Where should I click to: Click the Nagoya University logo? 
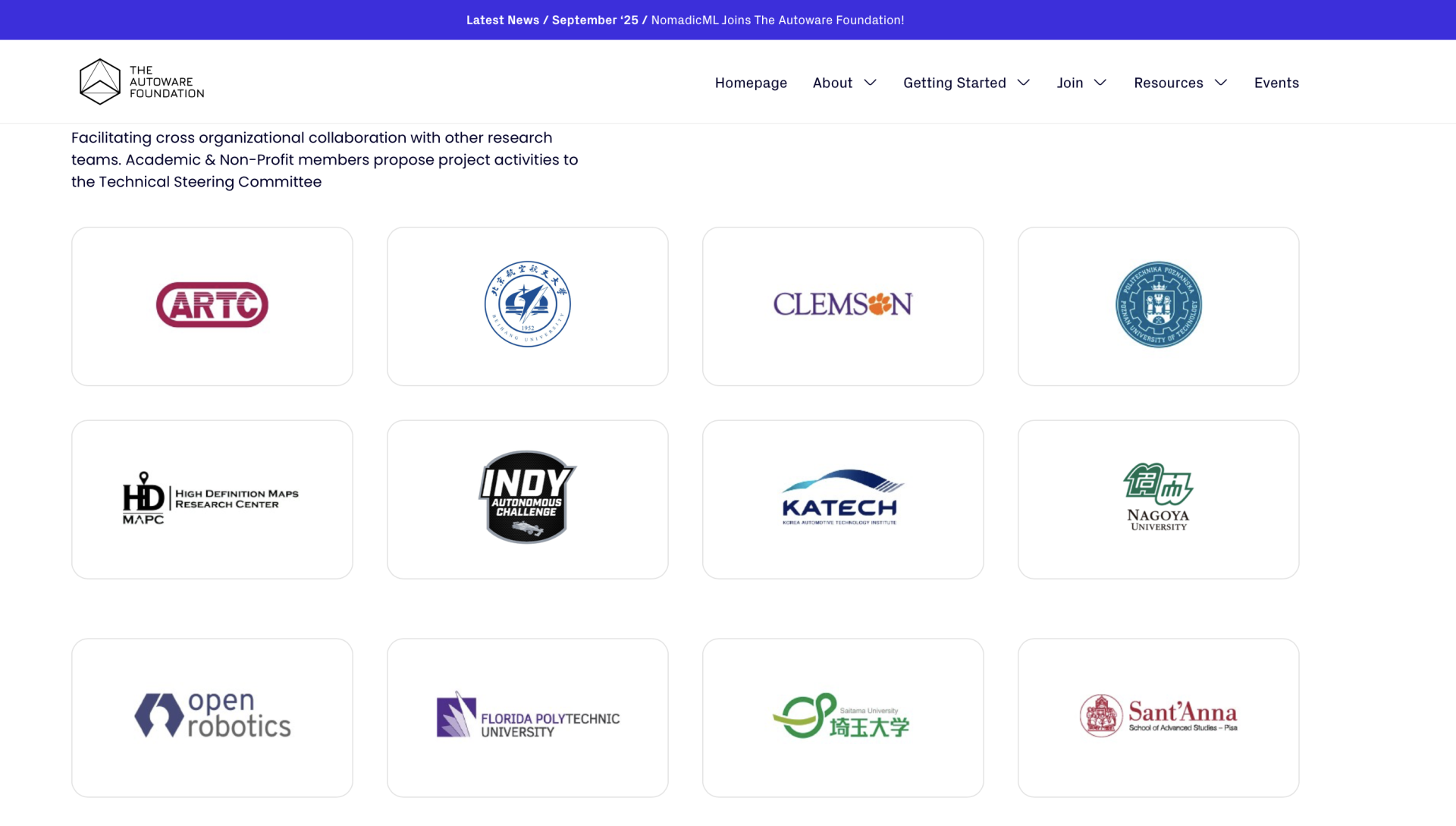tap(1158, 498)
